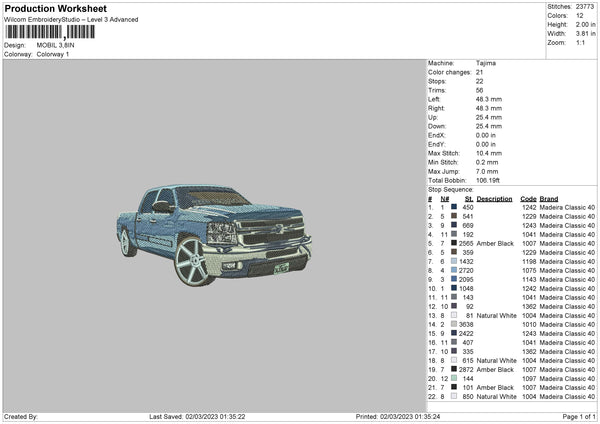Click the design name MOBIL 3,8IN
Screen dimensions: 600x424
pos(56,45)
